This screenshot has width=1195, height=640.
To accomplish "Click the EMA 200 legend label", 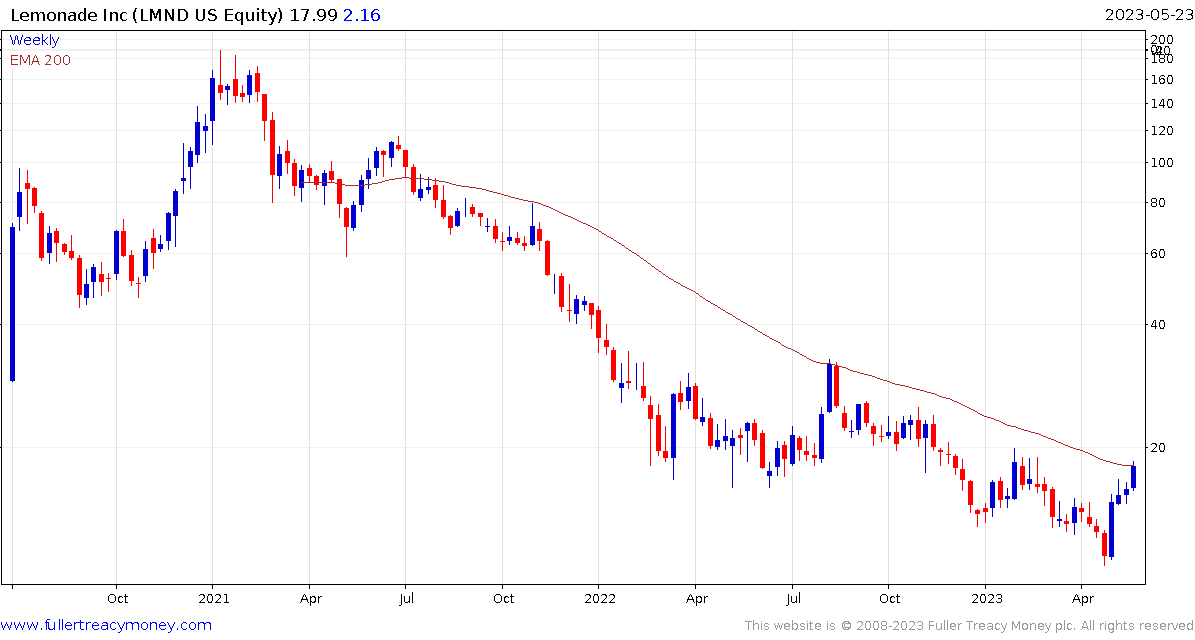I will (x=40, y=60).
